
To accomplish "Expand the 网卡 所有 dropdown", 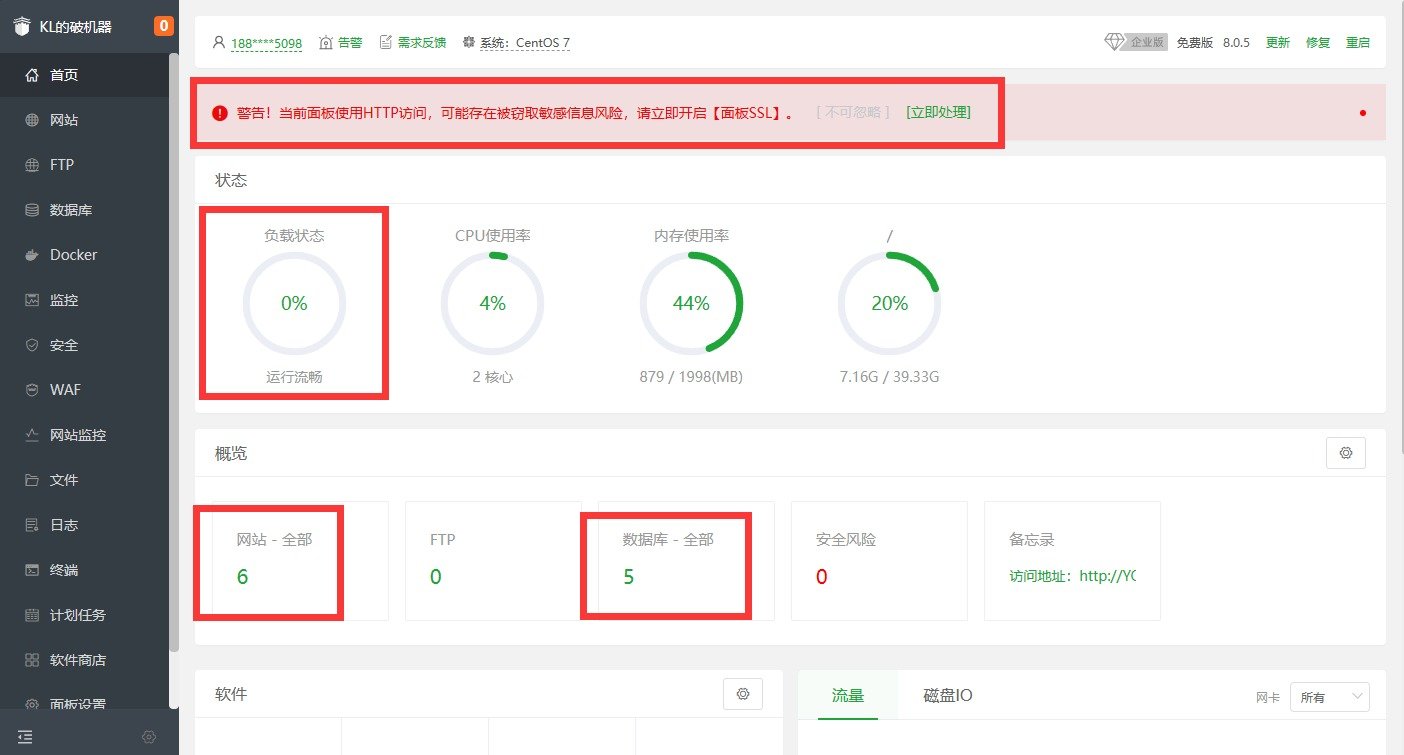I will [x=1329, y=697].
